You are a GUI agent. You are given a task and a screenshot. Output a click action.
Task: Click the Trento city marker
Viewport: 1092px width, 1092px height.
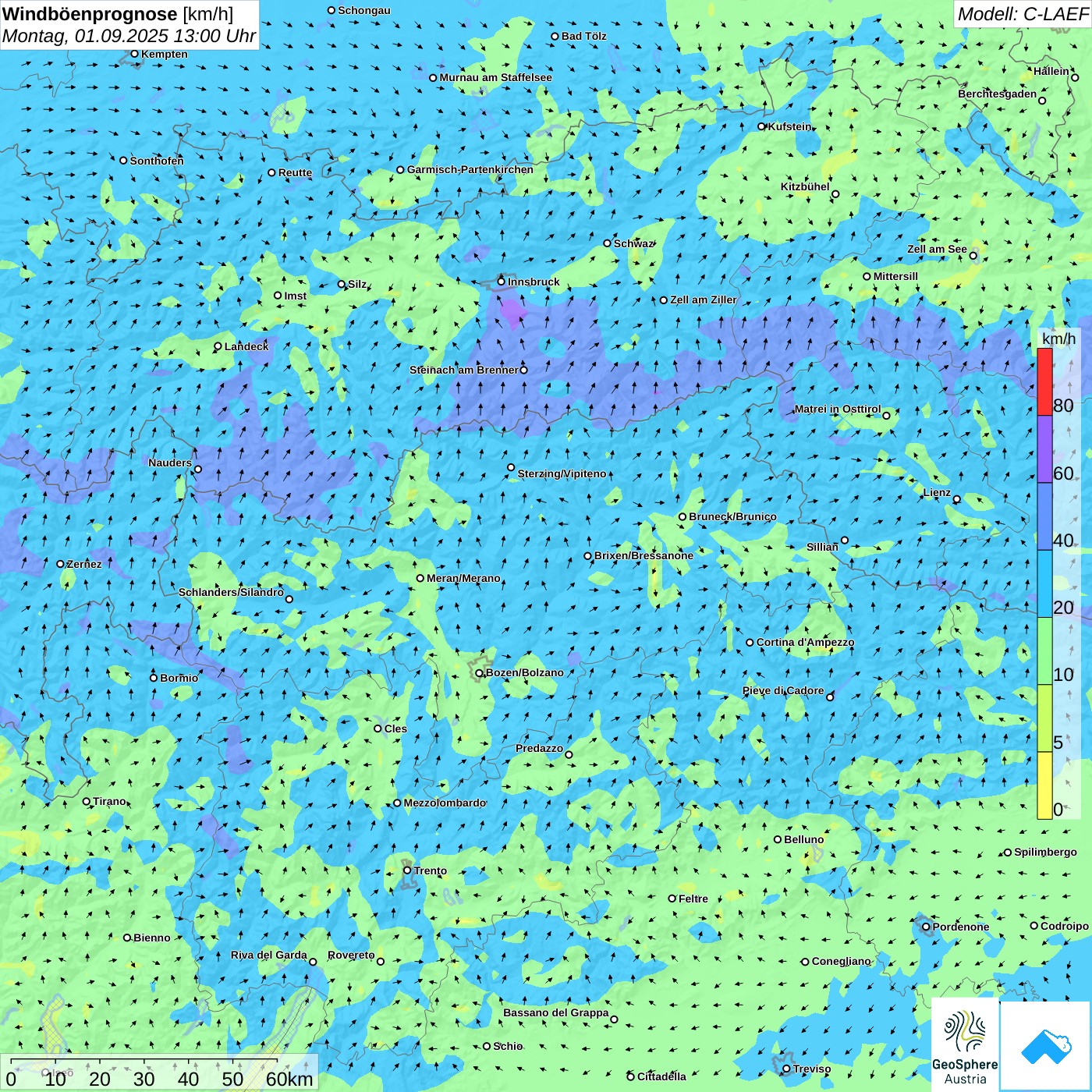[407, 870]
